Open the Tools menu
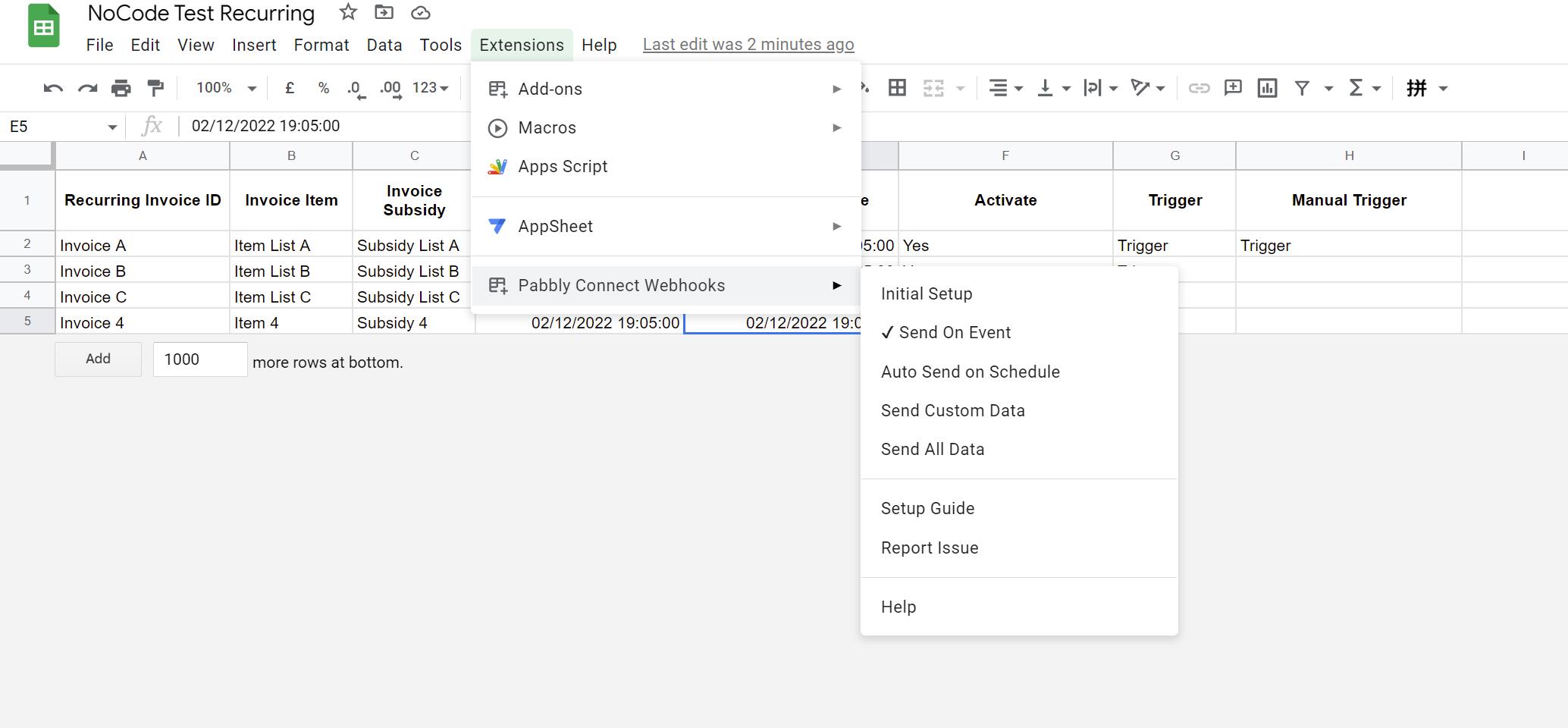The width and height of the screenshot is (1568, 728). (x=441, y=45)
